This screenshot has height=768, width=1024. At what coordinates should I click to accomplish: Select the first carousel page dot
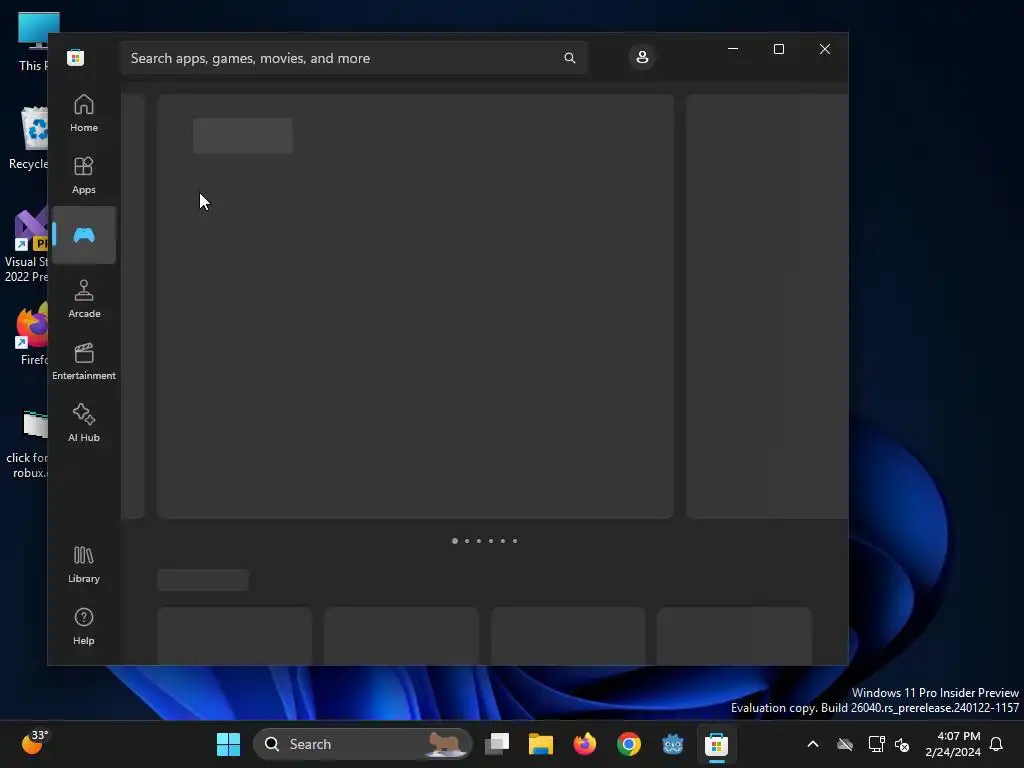point(455,541)
